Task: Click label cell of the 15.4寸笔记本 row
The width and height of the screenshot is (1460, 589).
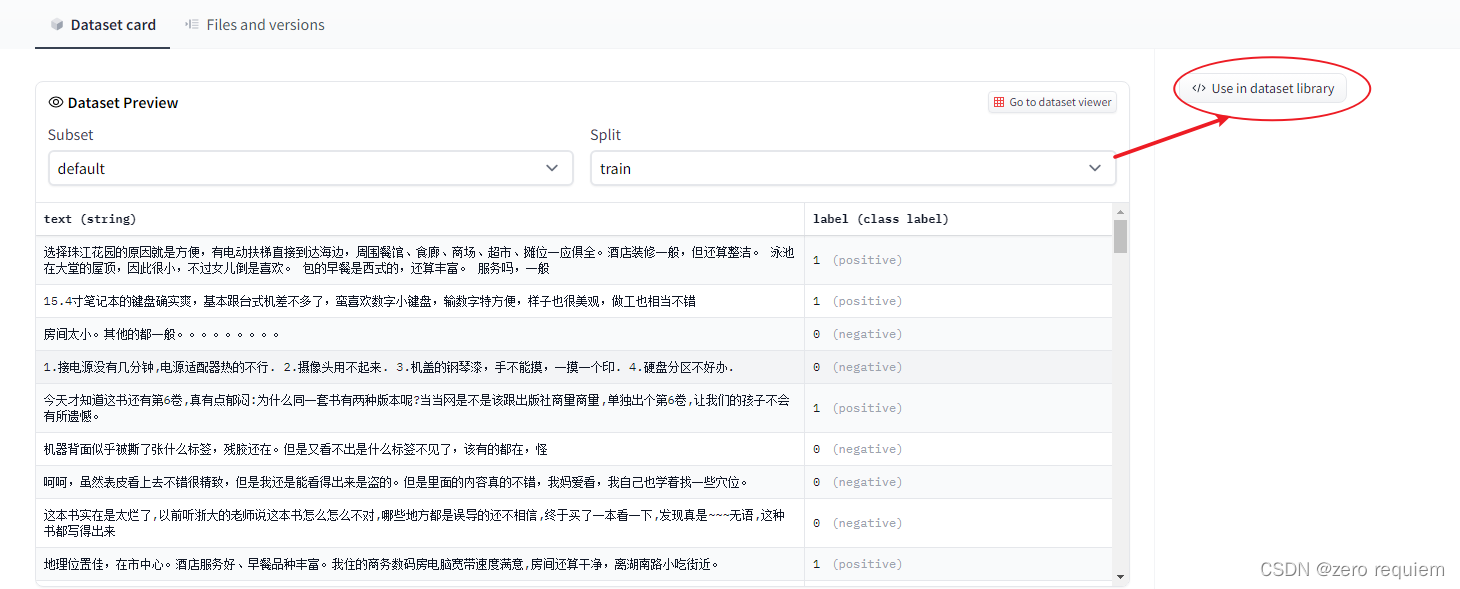Action: [958, 301]
